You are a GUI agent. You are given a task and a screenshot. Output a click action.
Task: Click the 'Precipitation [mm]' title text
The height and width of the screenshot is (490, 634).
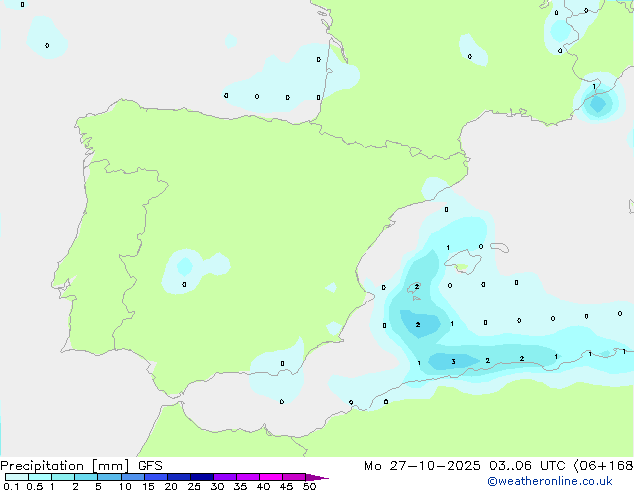click(65, 466)
